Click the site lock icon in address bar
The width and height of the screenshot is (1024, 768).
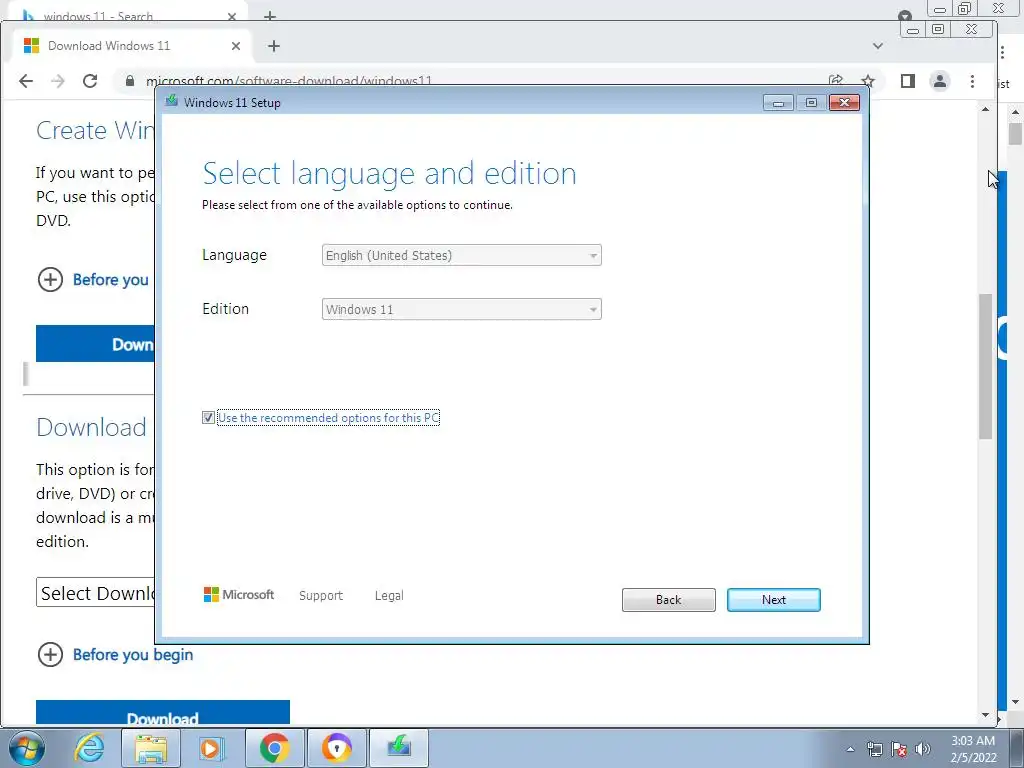[130, 81]
